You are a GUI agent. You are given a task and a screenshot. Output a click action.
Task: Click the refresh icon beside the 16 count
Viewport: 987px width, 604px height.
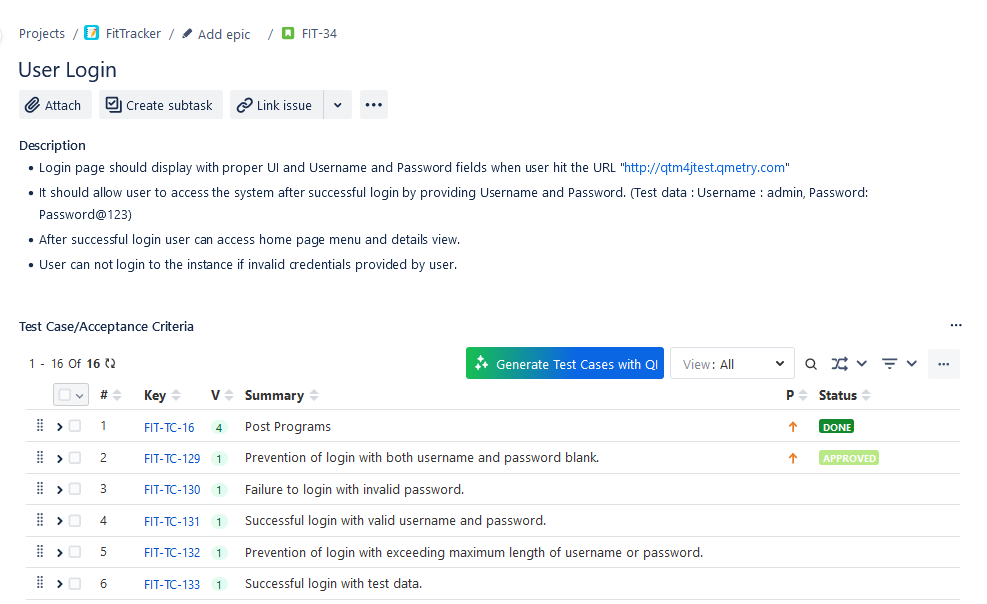(x=110, y=364)
